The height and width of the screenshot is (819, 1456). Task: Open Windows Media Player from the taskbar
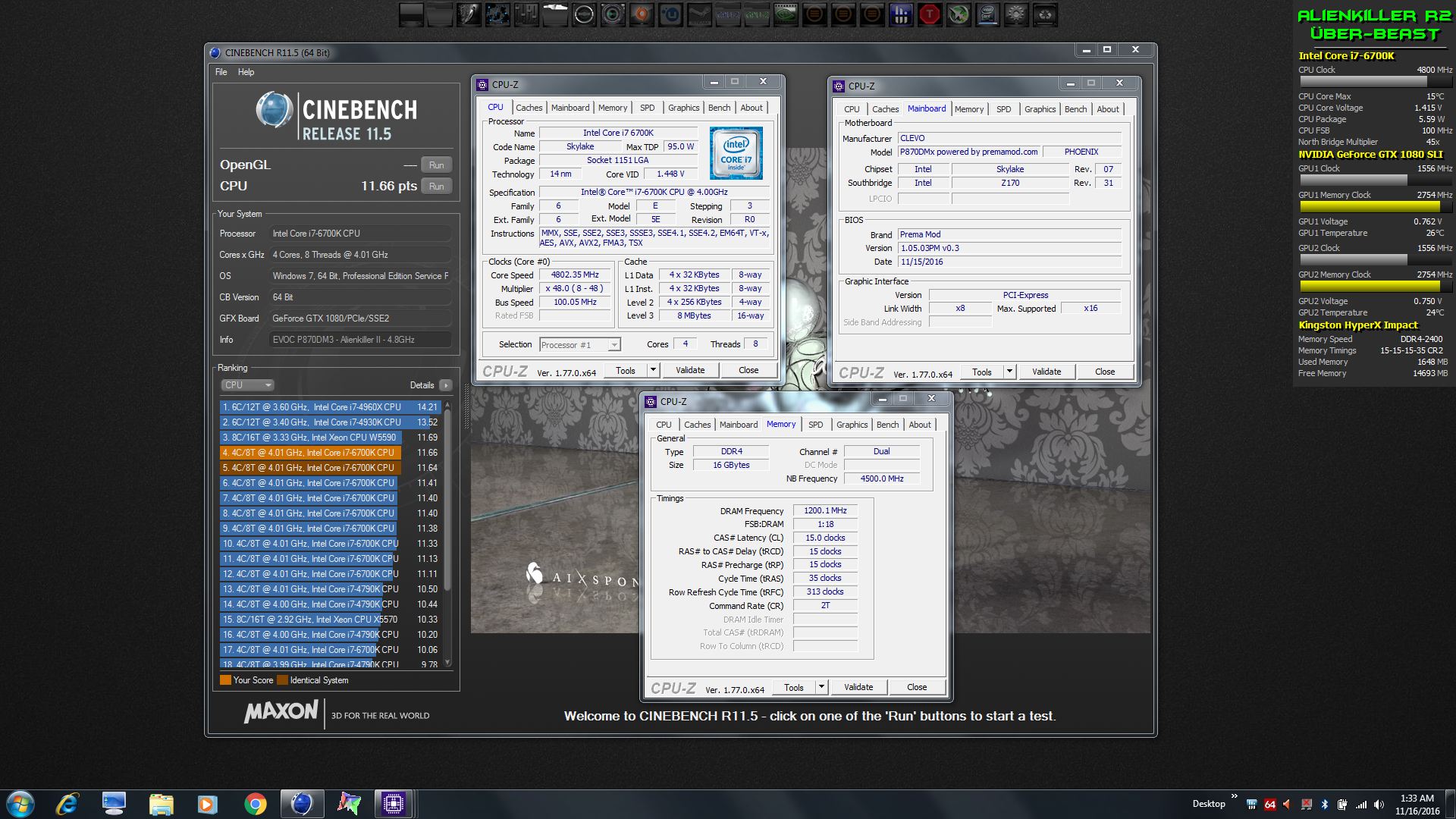coord(208,804)
